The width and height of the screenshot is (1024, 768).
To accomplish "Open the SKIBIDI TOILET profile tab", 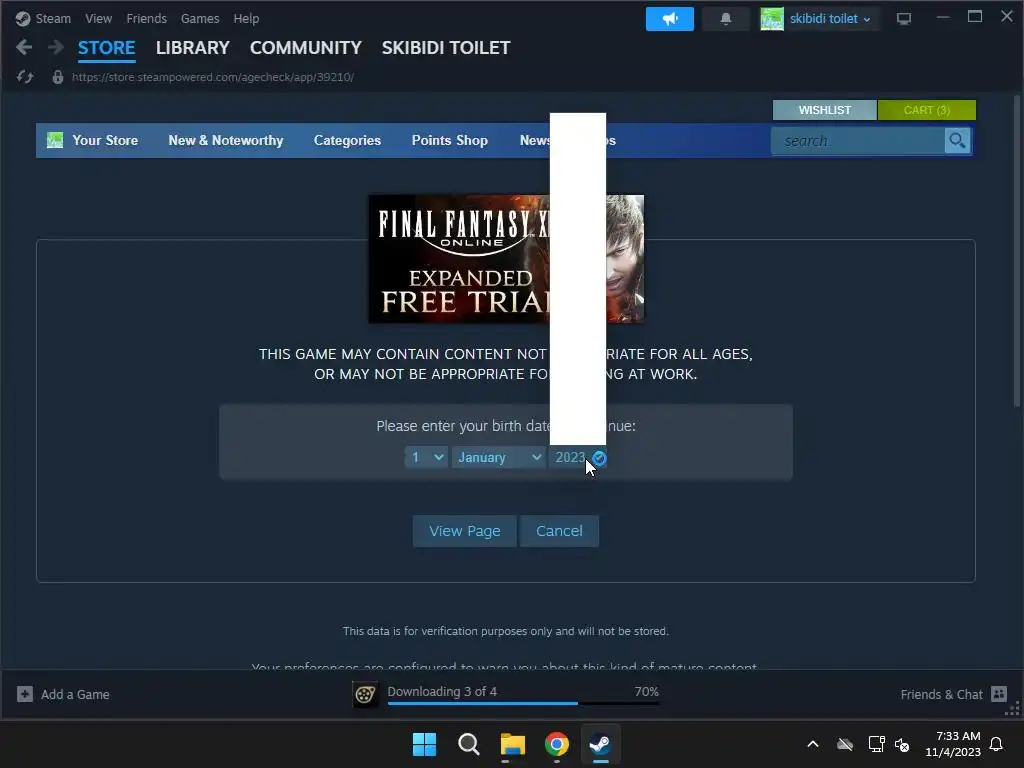I will pyautogui.click(x=446, y=48).
